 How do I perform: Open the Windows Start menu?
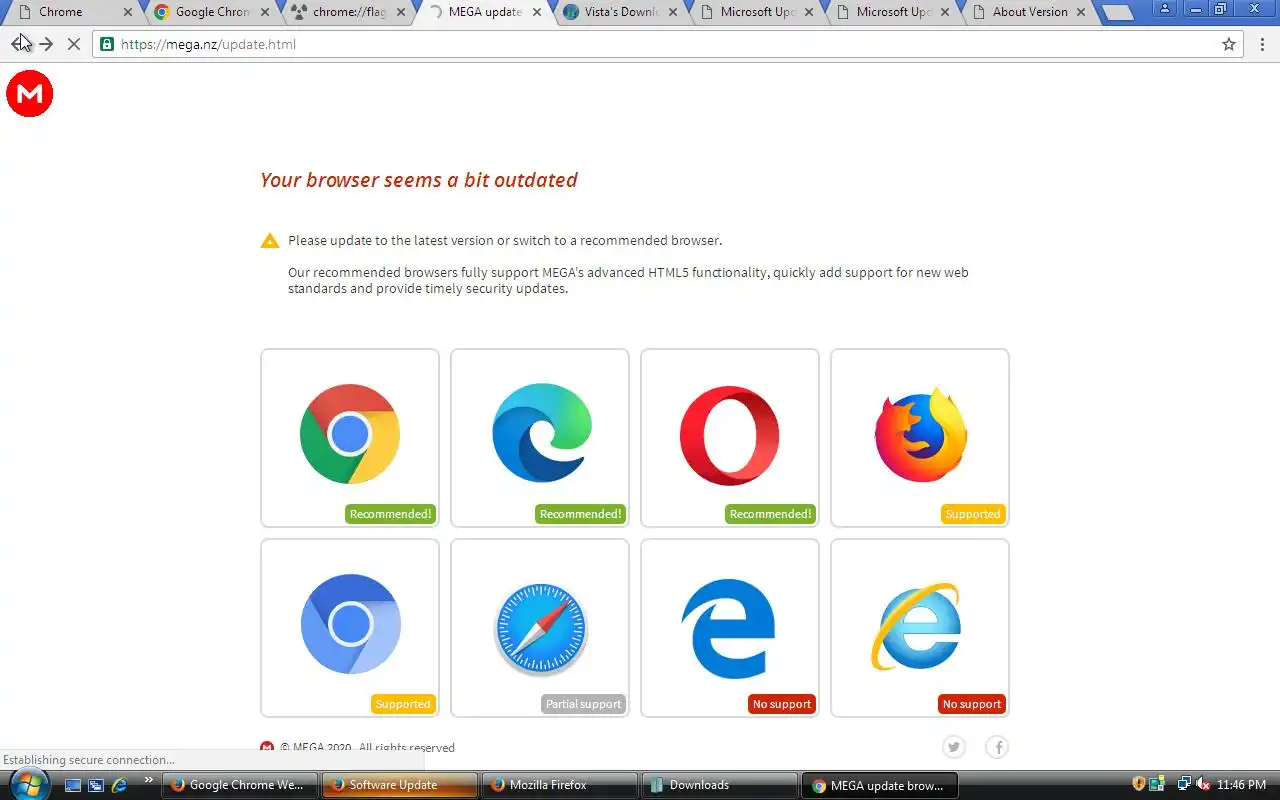click(28, 785)
